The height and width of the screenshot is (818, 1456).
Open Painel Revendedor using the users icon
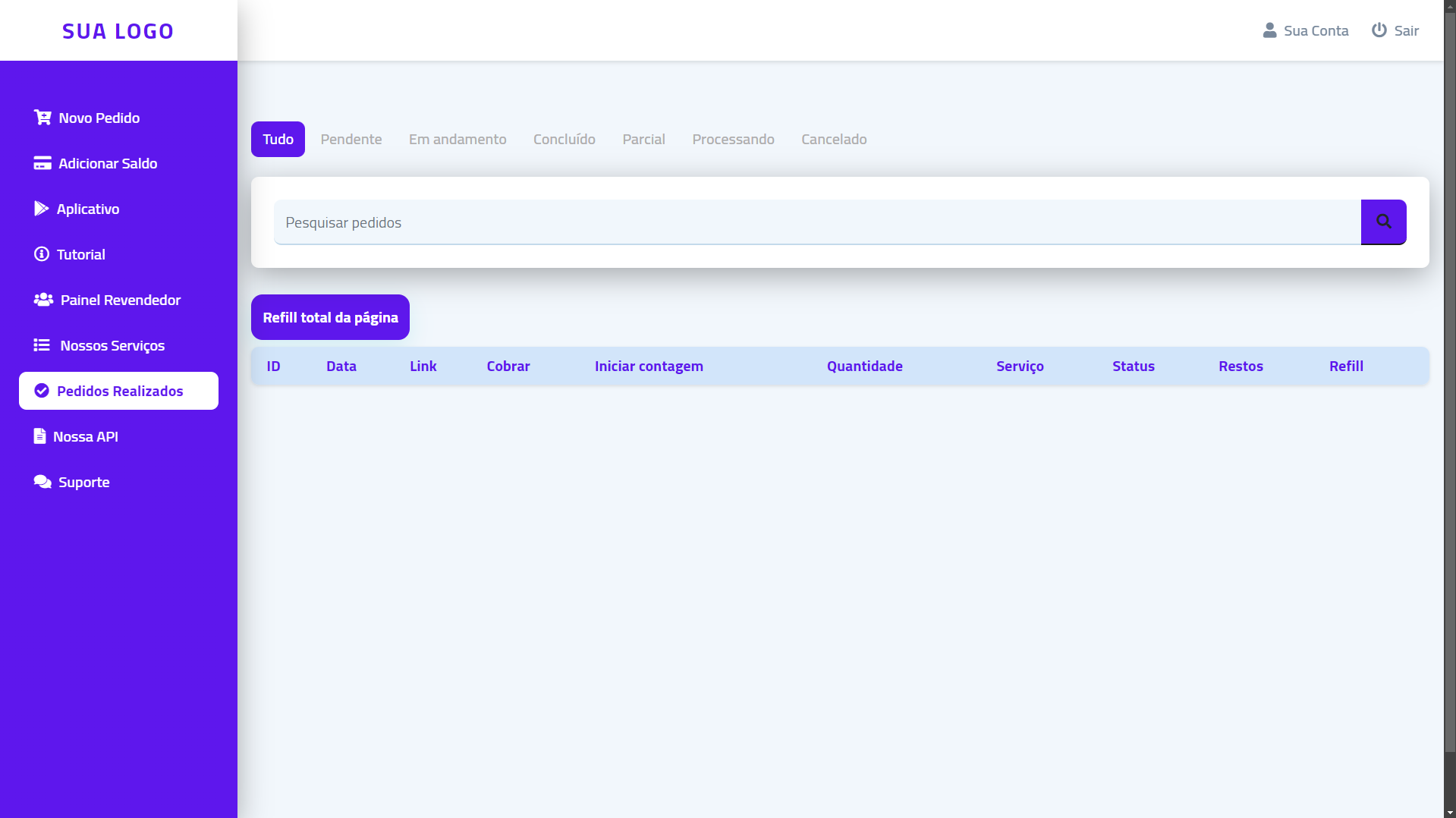(x=42, y=299)
